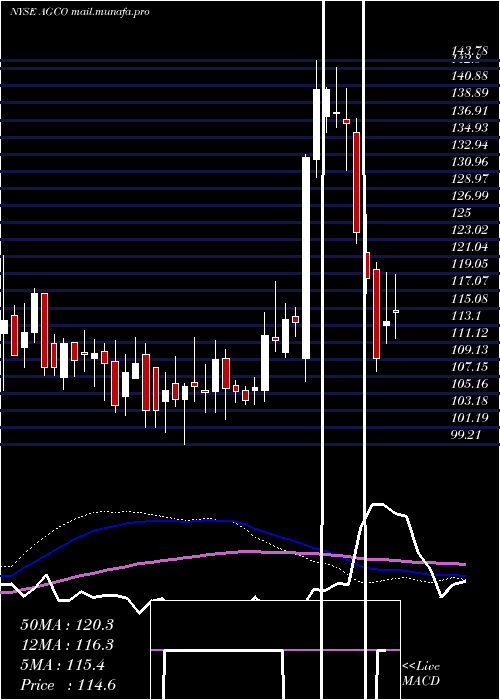
Task: Click the 119.05 price axis label
Action: [469, 264]
